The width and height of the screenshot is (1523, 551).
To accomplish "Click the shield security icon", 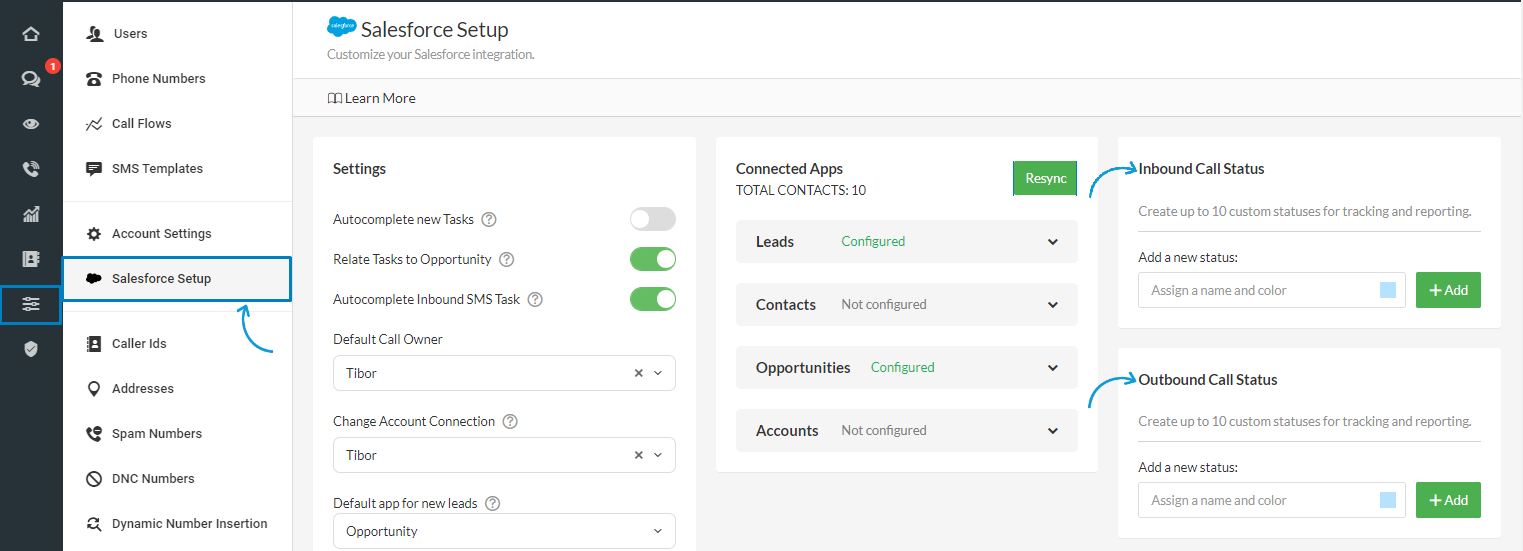I will tap(31, 349).
